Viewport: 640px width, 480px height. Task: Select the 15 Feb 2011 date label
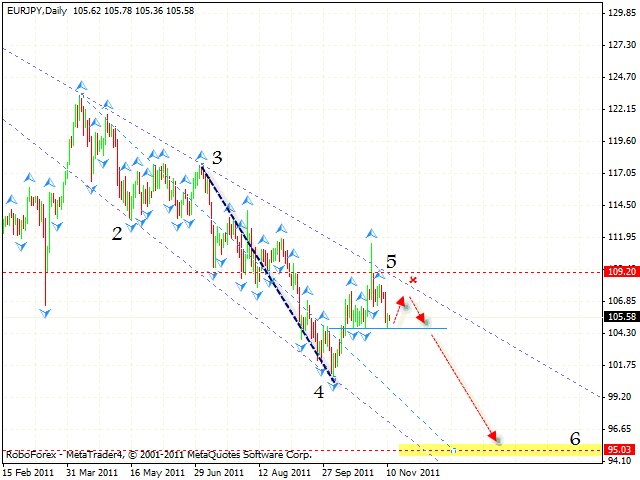(28, 471)
